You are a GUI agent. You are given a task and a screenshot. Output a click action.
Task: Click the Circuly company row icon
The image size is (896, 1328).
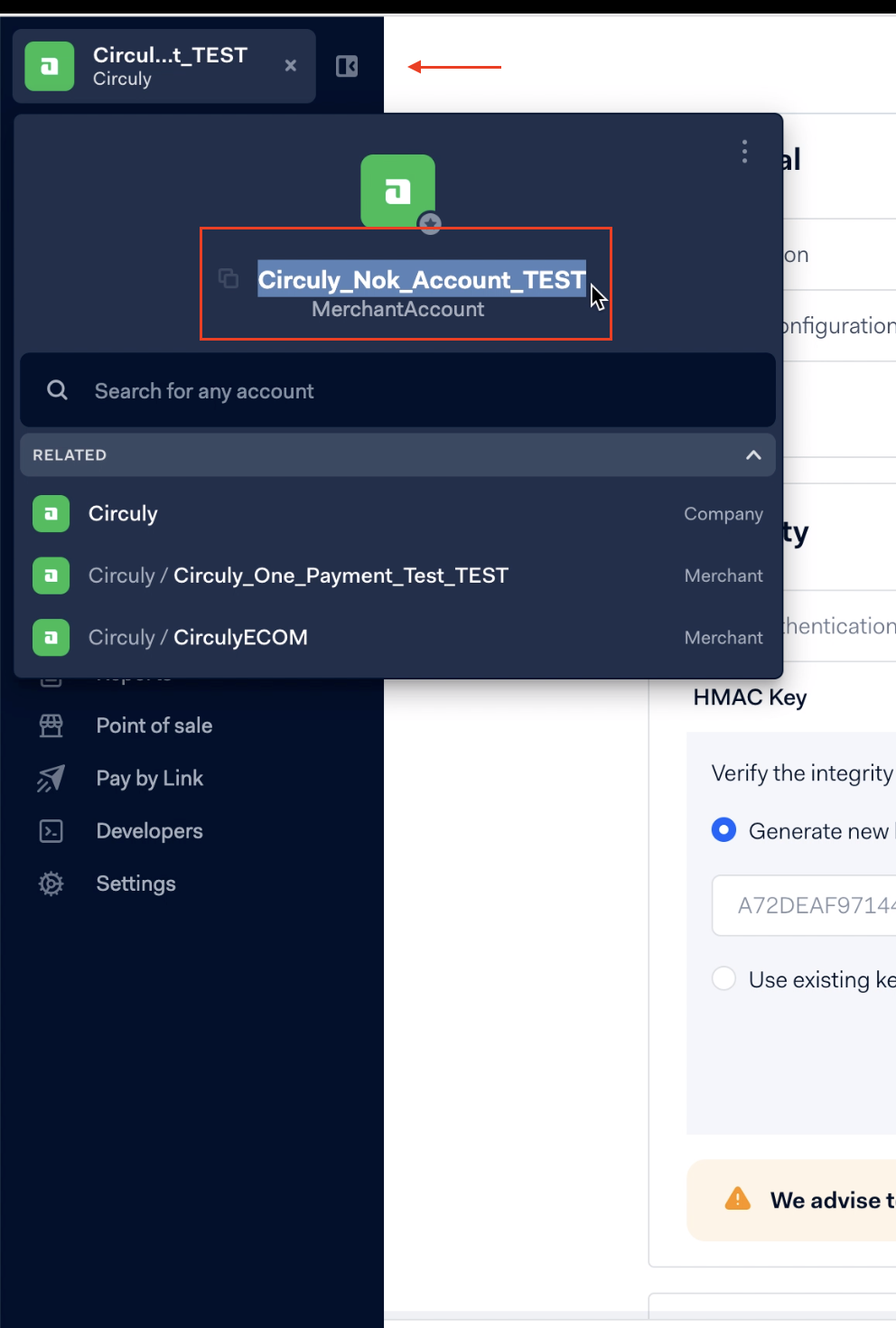click(x=51, y=514)
